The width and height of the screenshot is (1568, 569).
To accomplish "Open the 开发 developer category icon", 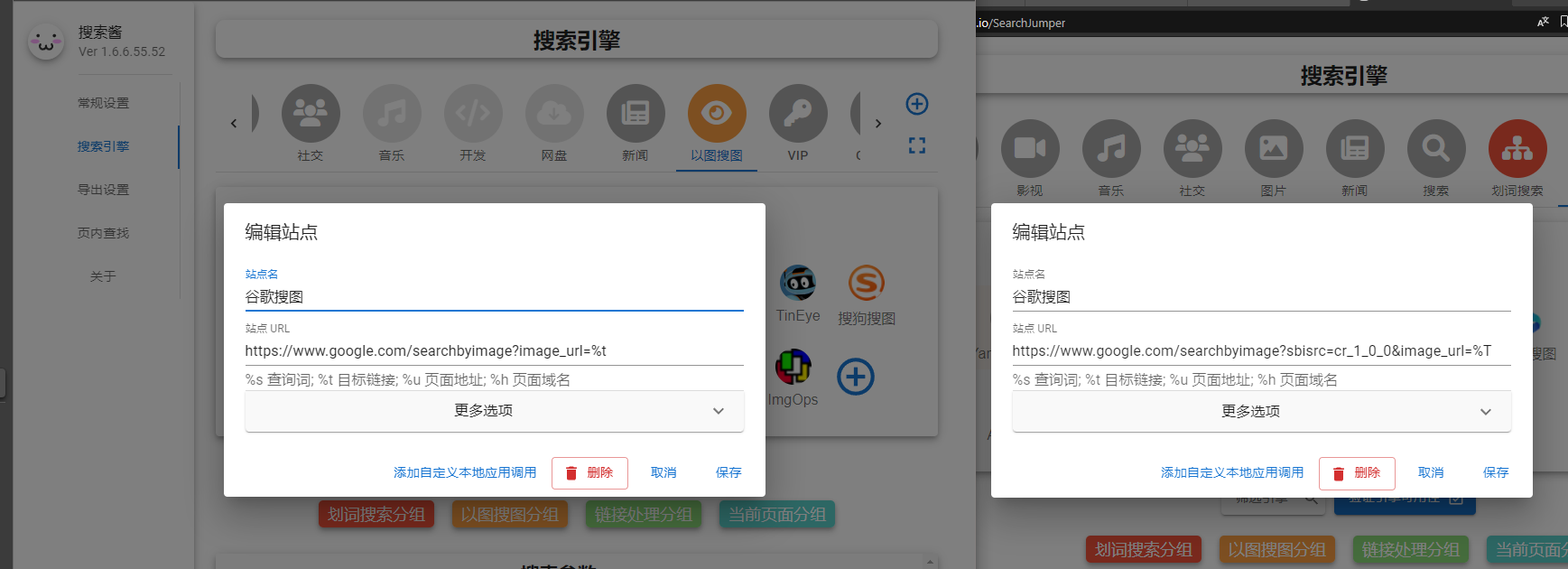I will tap(473, 114).
